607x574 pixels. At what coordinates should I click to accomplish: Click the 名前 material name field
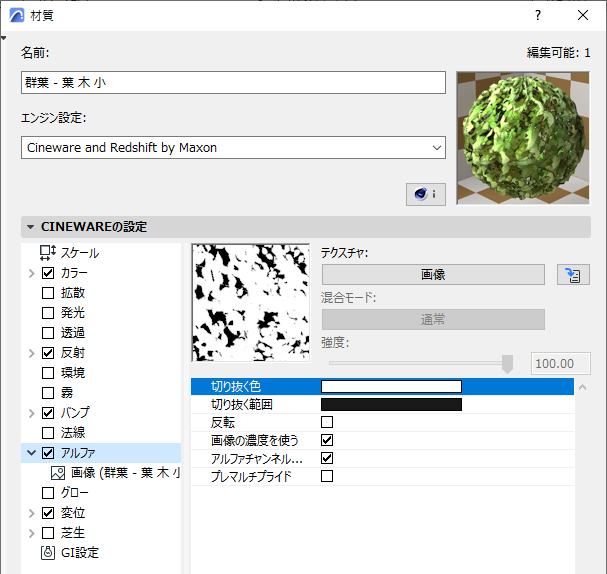point(233,82)
